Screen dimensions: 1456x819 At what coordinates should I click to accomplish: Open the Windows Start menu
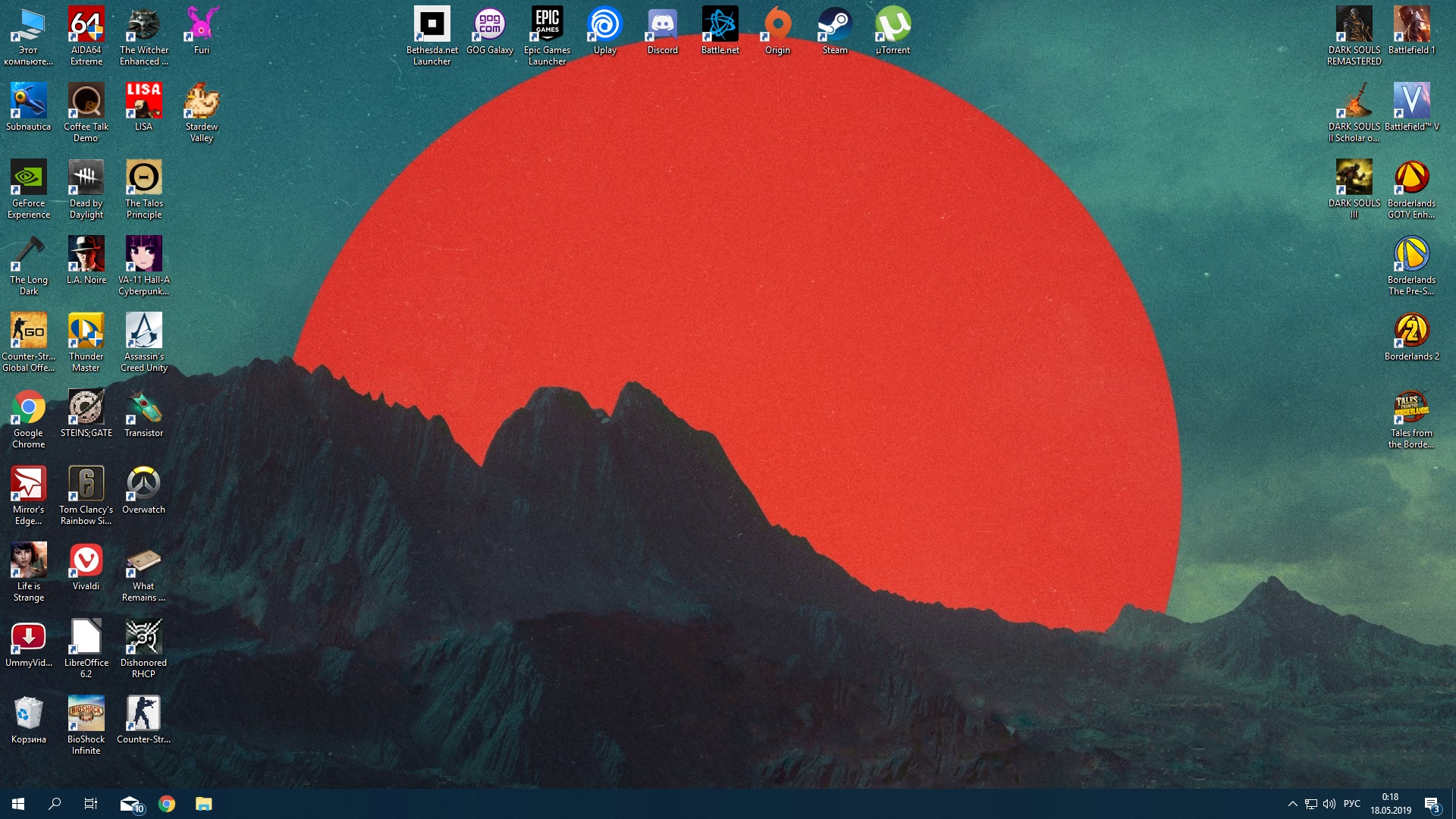[18, 804]
